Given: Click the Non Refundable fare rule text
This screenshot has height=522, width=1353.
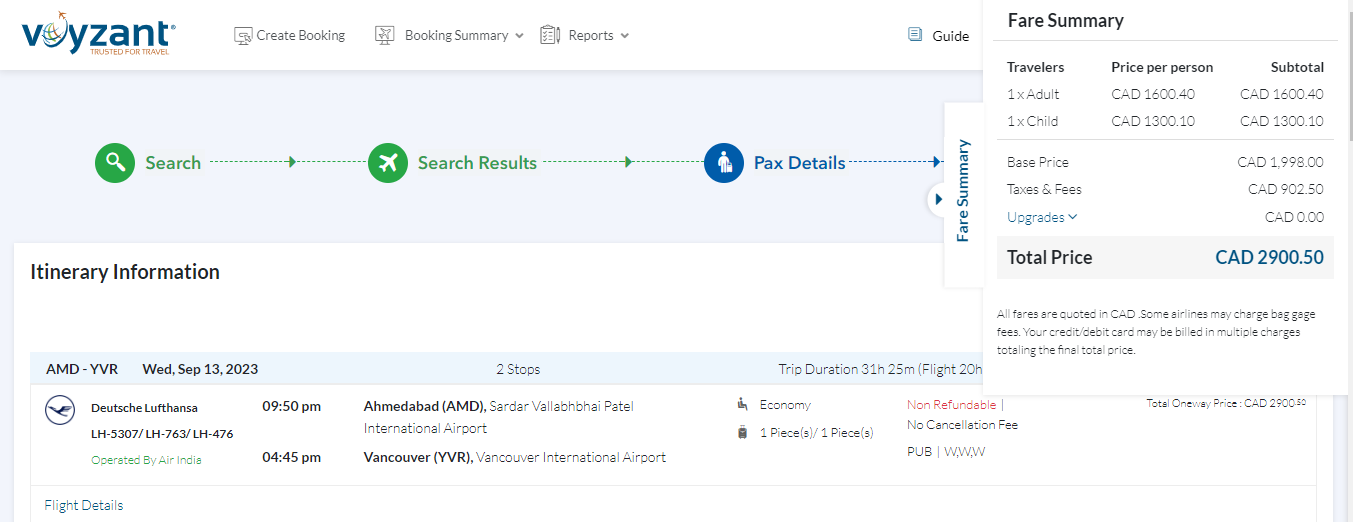Looking at the screenshot, I should [951, 405].
